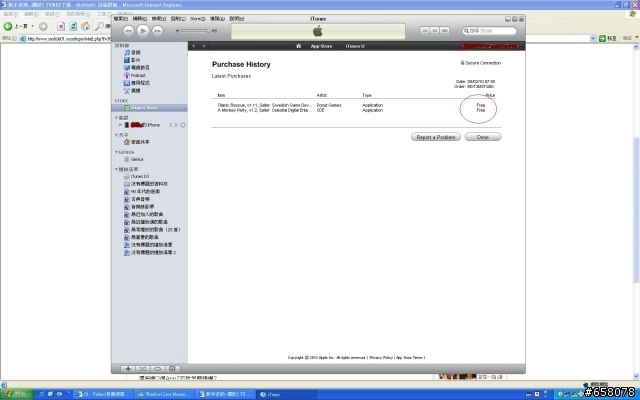Open App Store Terms link
640x400 pixels.
click(x=409, y=358)
